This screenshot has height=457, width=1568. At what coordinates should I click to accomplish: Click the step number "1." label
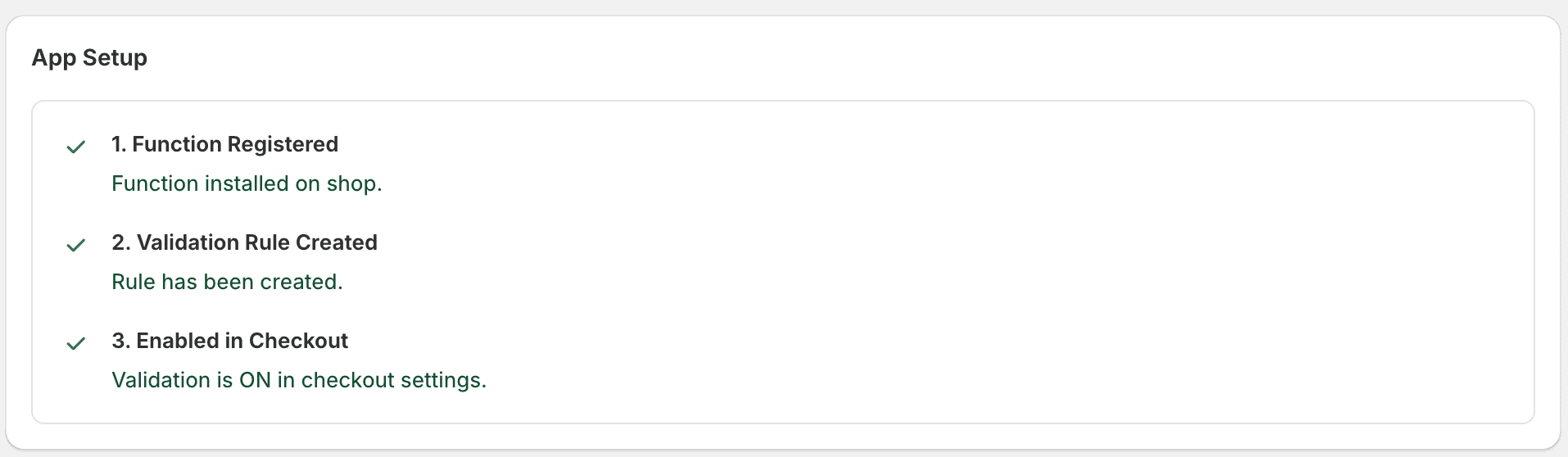click(119, 144)
